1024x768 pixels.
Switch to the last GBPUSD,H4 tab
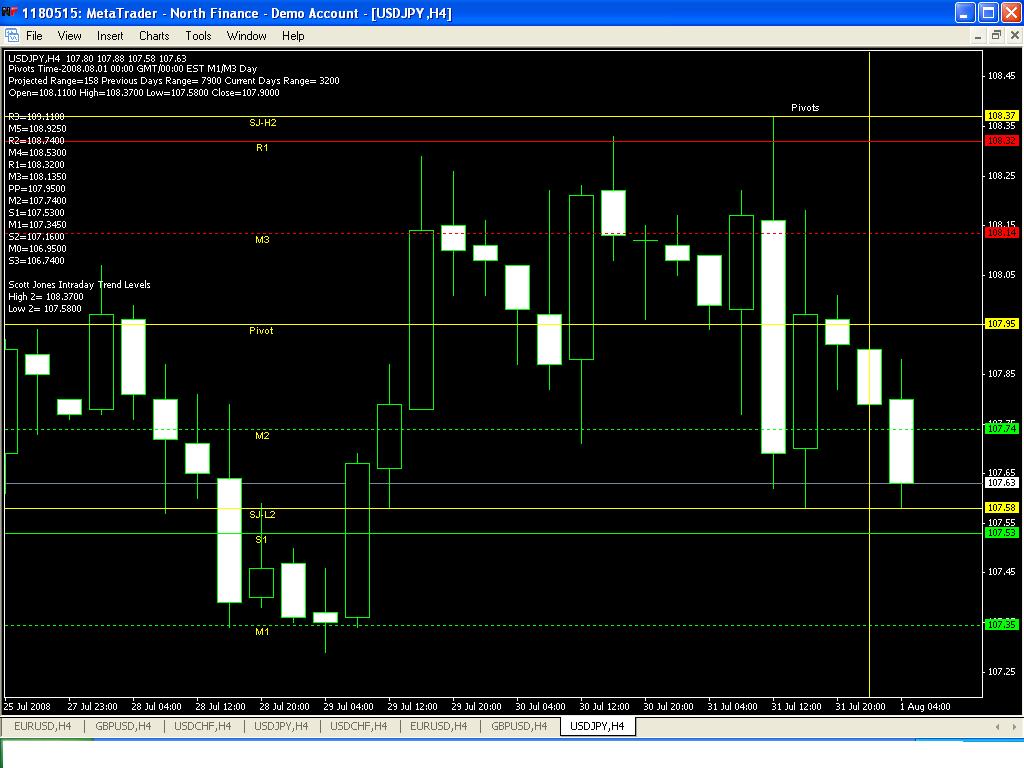click(x=519, y=726)
